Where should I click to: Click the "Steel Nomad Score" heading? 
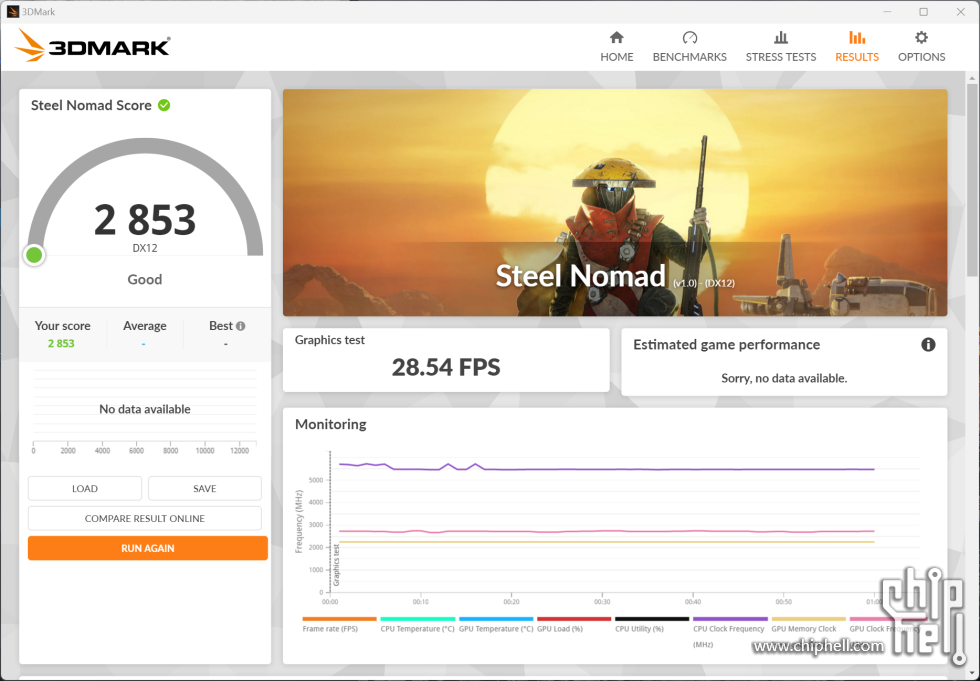(91, 105)
